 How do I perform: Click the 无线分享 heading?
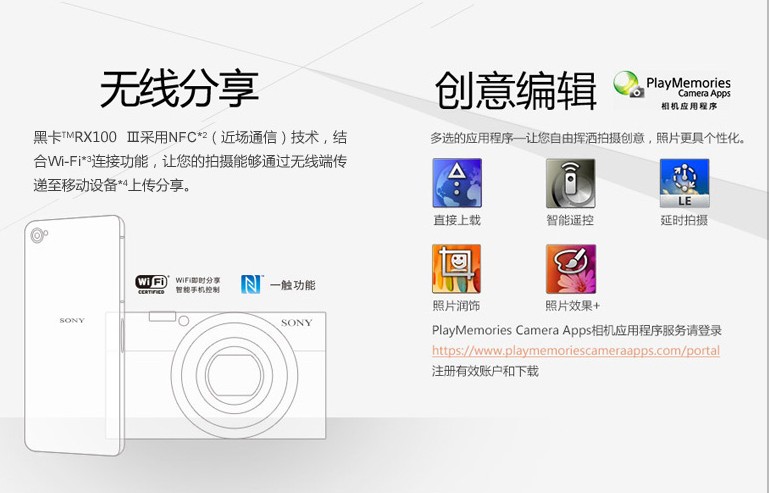(179, 89)
